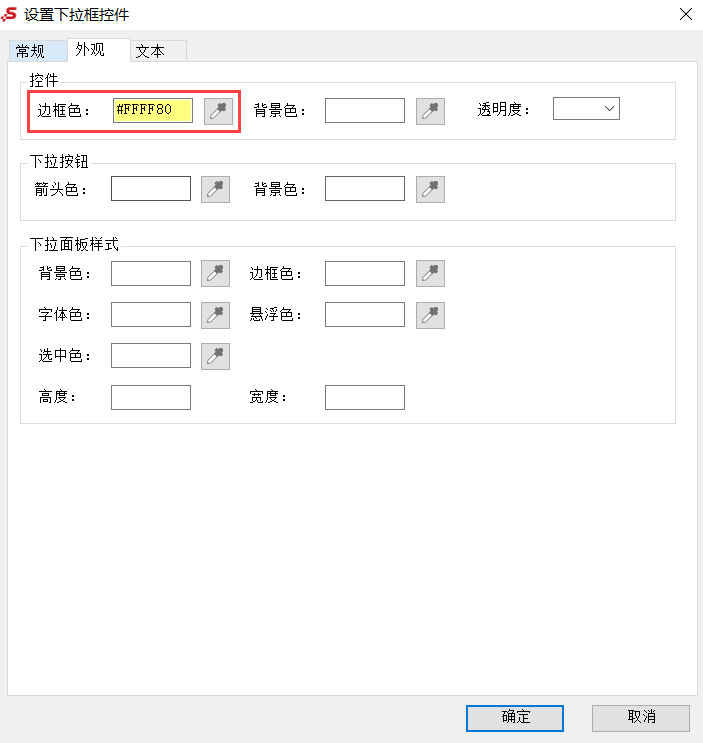Click the 选中色 color field
Screen dimensions: 703x743
click(x=151, y=355)
